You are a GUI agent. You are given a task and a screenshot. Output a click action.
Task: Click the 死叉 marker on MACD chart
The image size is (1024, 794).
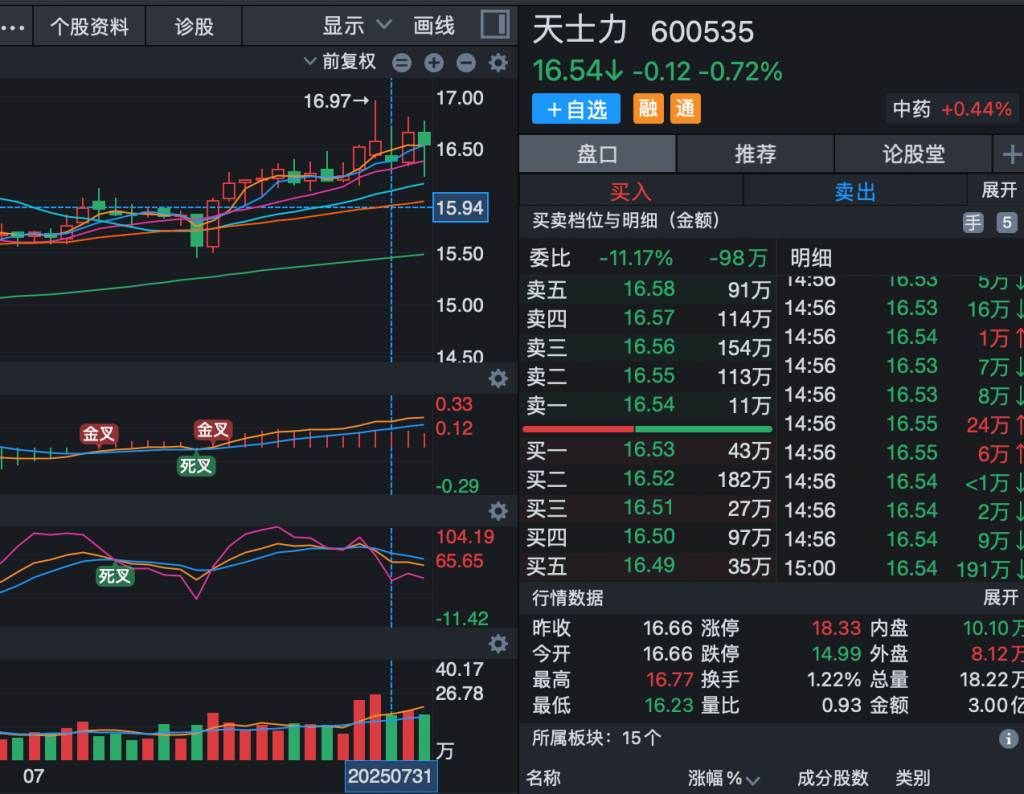196,466
